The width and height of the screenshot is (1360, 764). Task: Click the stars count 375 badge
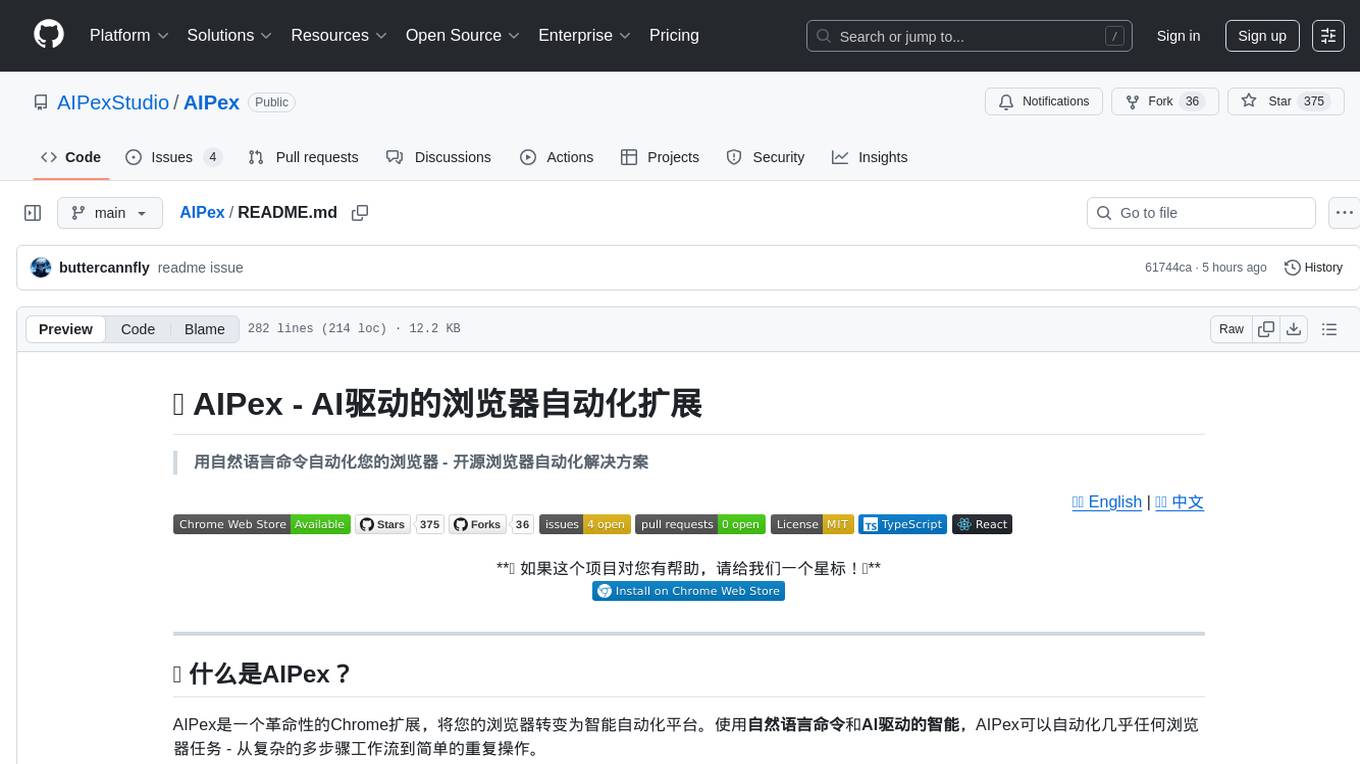click(430, 524)
